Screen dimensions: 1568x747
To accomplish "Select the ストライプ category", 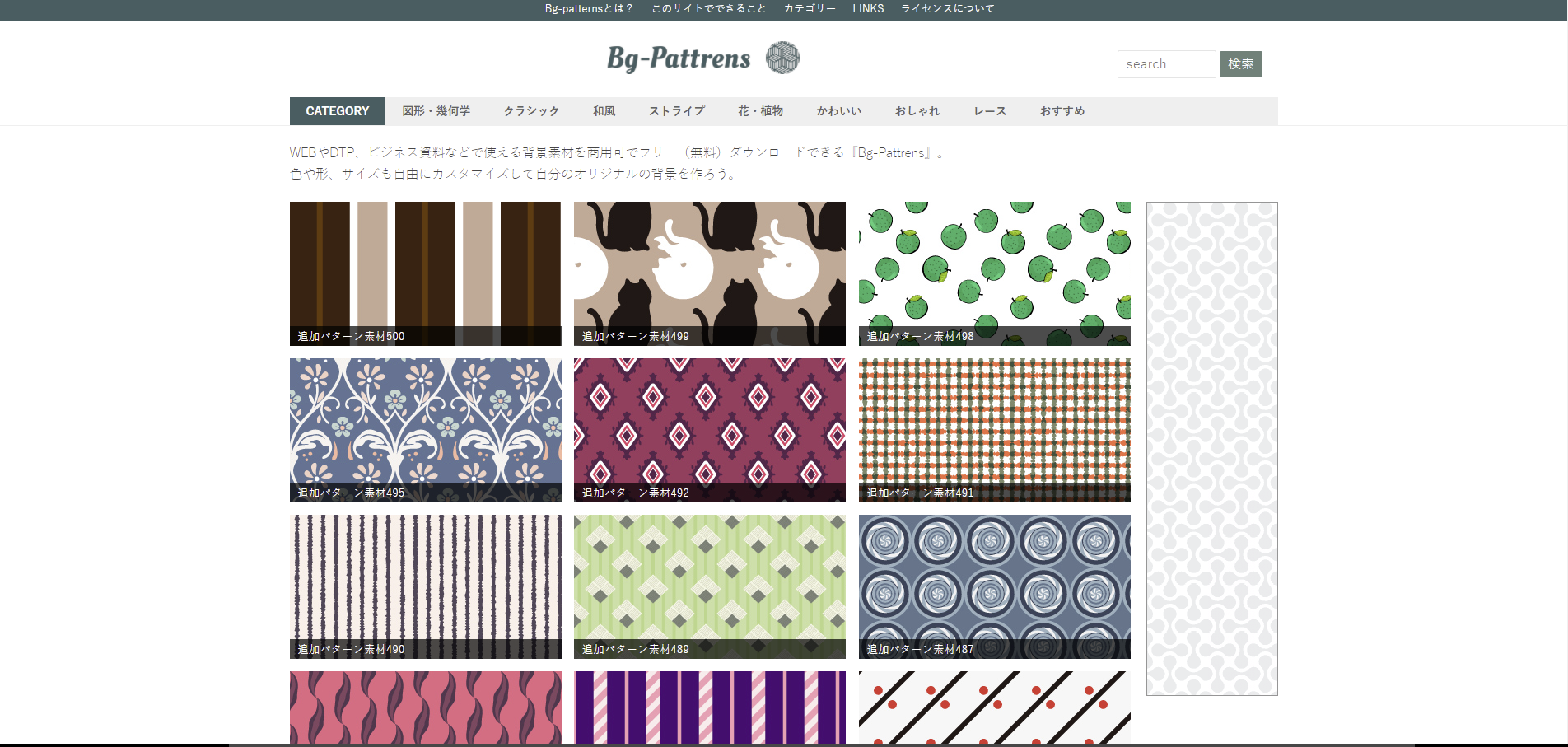I will point(676,111).
